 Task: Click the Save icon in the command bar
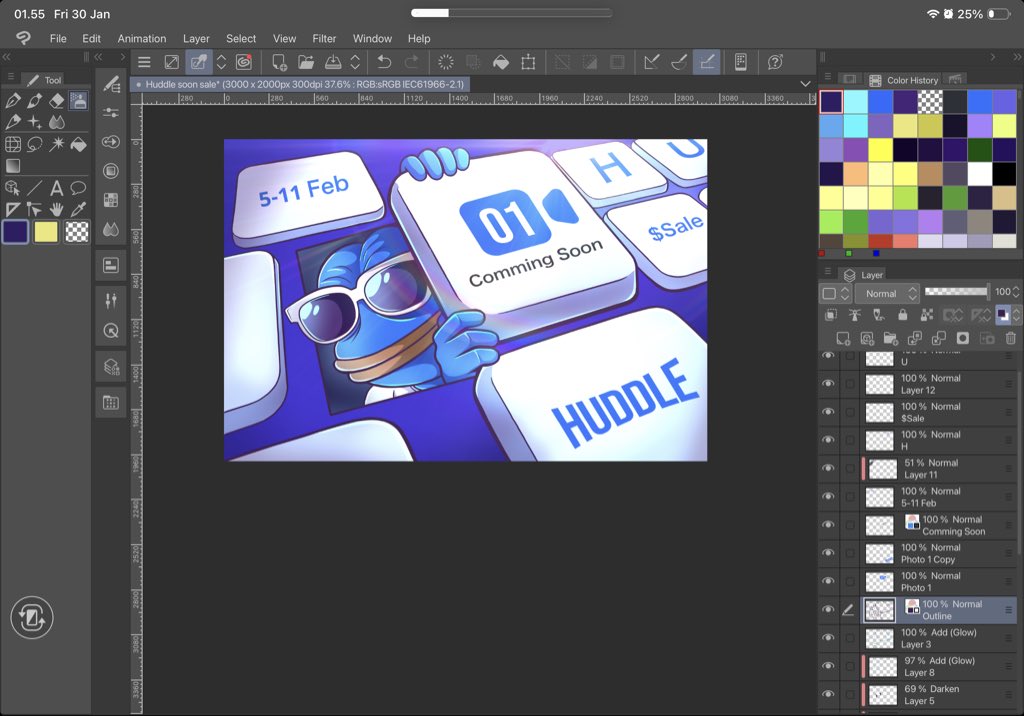pos(332,62)
